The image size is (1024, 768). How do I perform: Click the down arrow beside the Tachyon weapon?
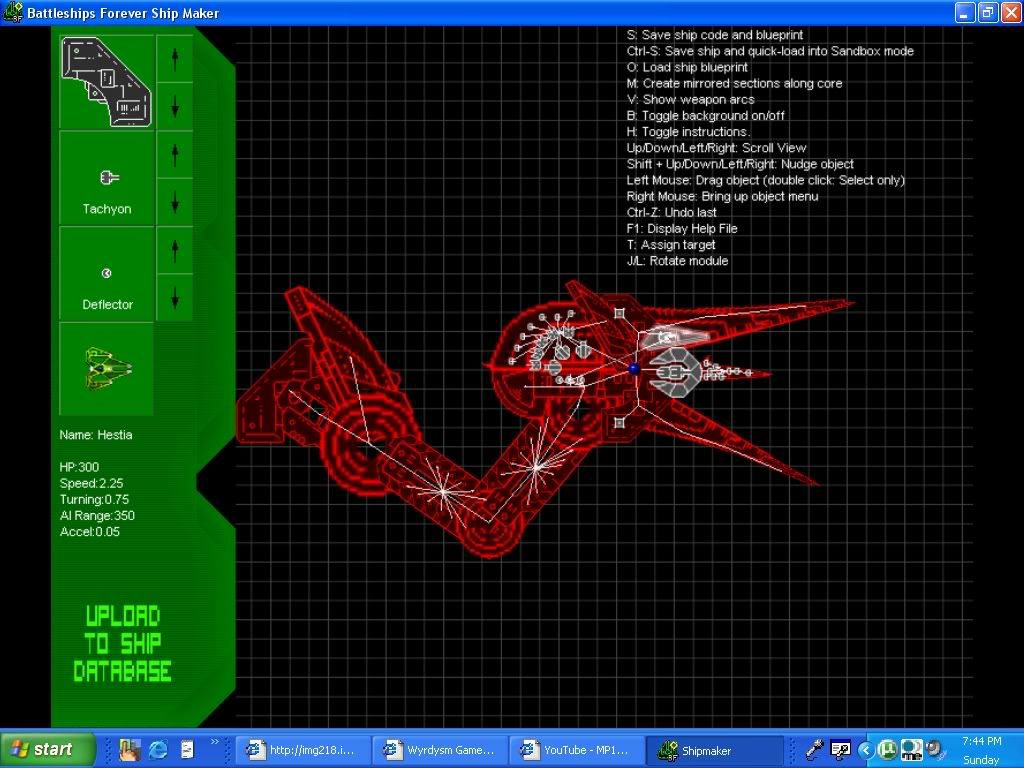(x=175, y=202)
